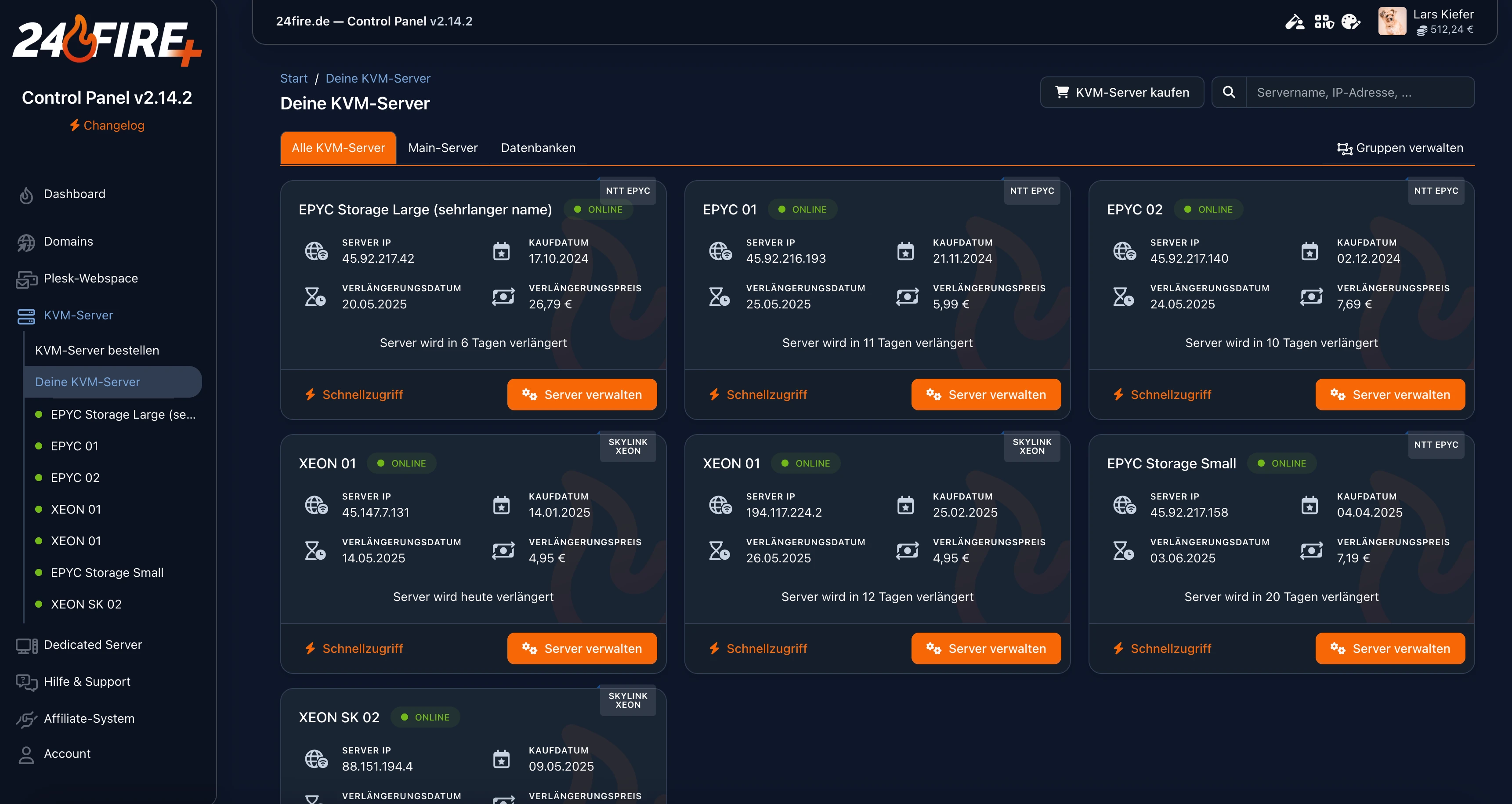The width and height of the screenshot is (1512, 804).
Task: Open Gruppen verwalten
Action: click(x=1400, y=148)
